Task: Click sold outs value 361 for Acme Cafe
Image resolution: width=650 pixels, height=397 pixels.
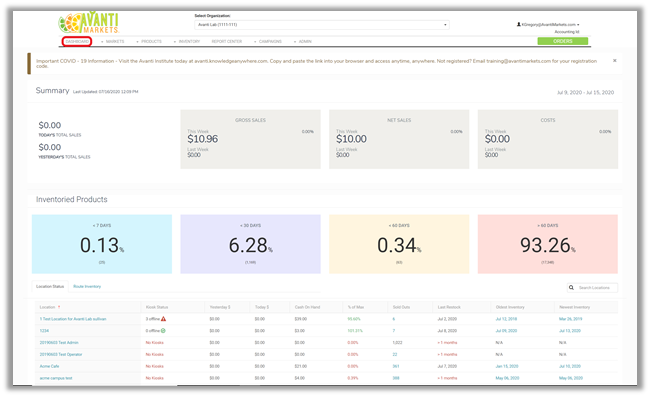Action: click(396, 366)
